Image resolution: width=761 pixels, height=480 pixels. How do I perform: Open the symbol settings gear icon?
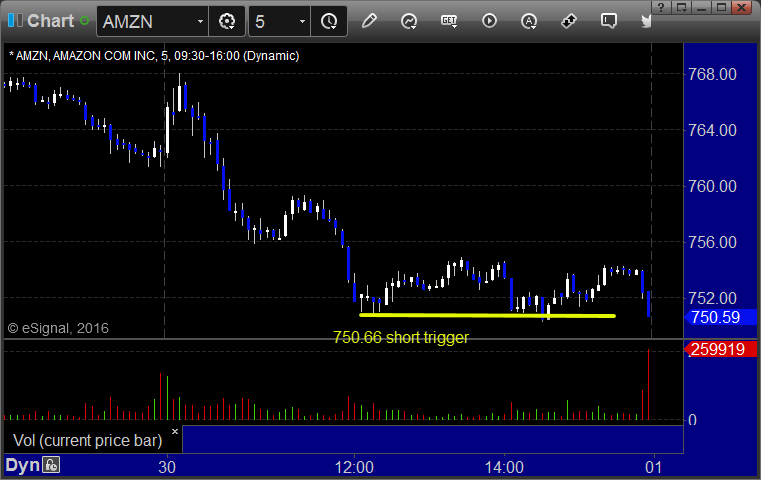click(227, 21)
